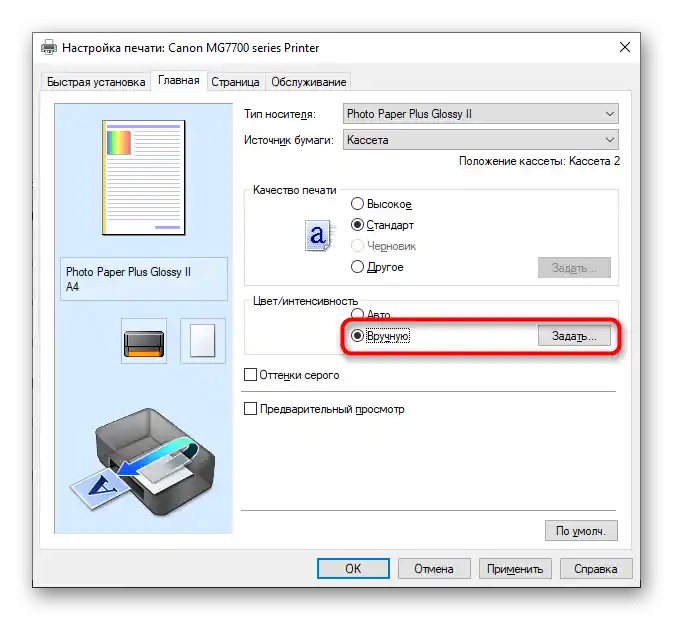The width and height of the screenshot is (673, 620).
Task: Open the Тип носителя dropdown
Action: click(x=481, y=114)
